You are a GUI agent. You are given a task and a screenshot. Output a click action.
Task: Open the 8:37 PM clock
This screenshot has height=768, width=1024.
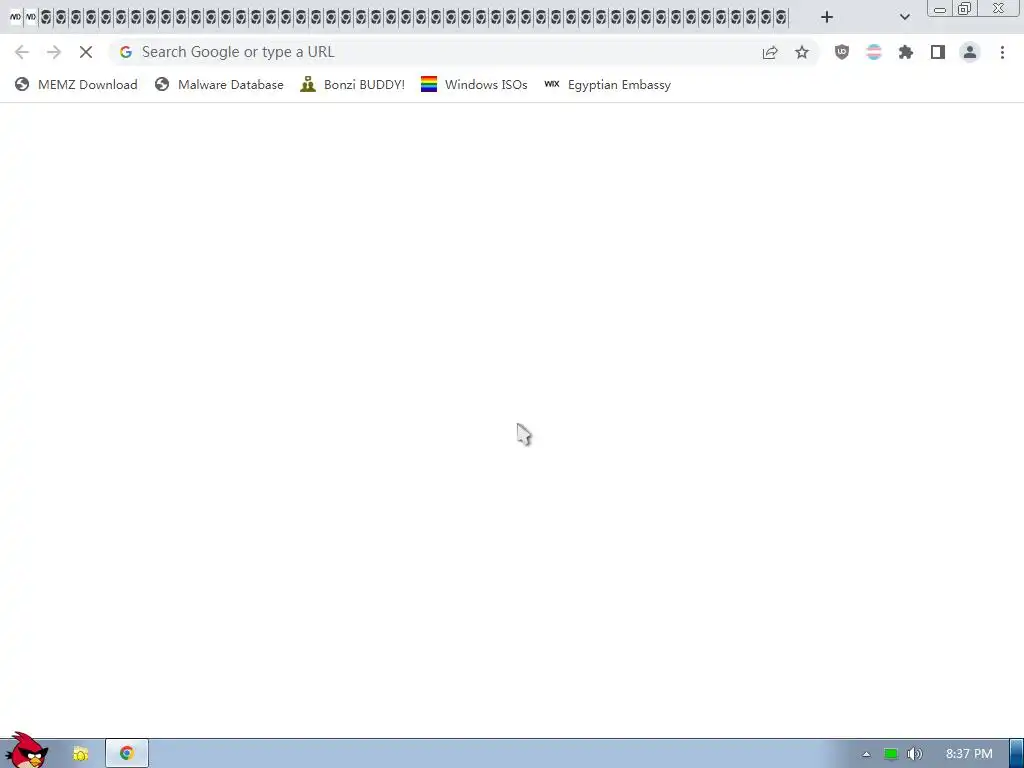coord(969,754)
